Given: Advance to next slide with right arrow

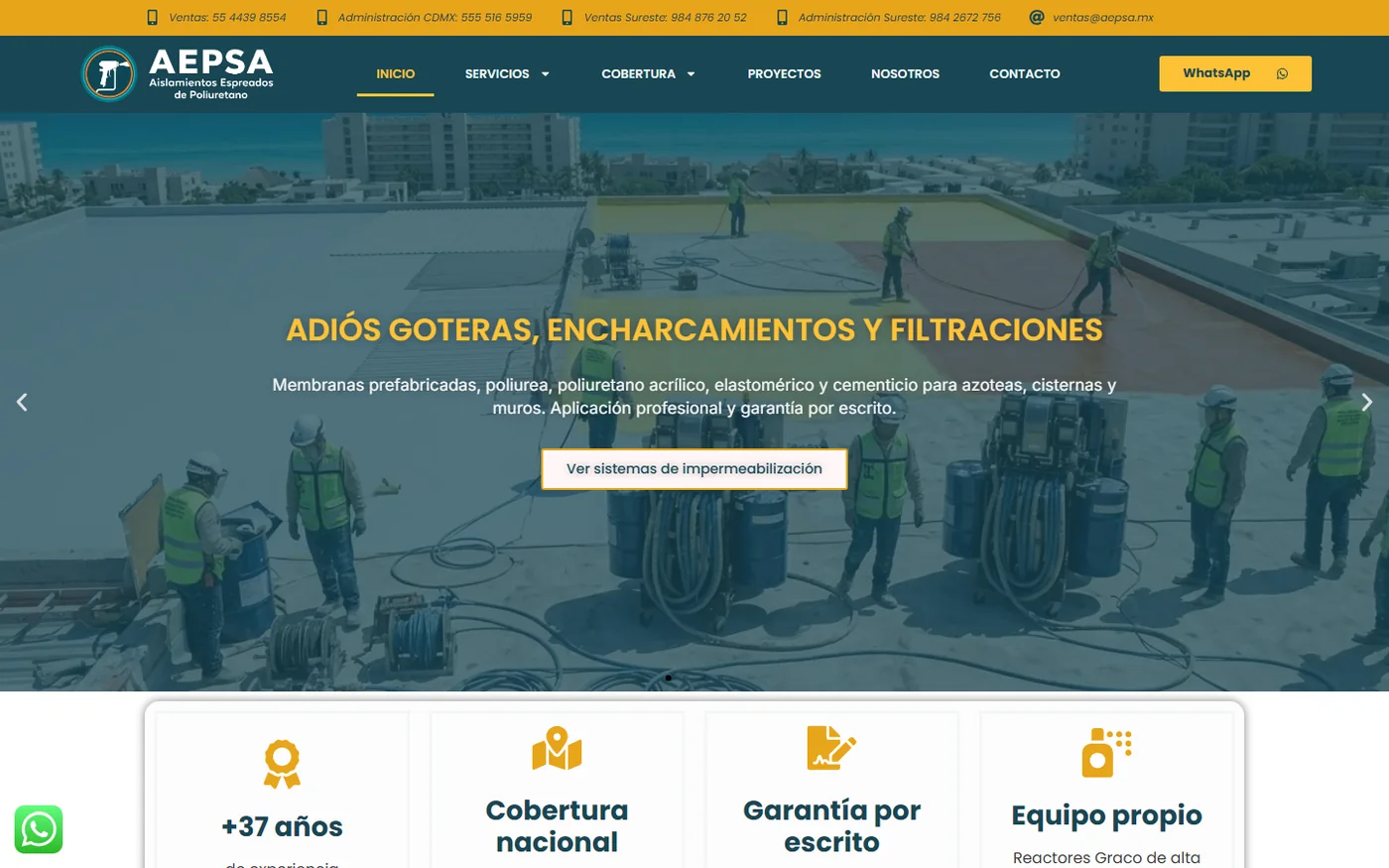Looking at the screenshot, I should point(1366,402).
